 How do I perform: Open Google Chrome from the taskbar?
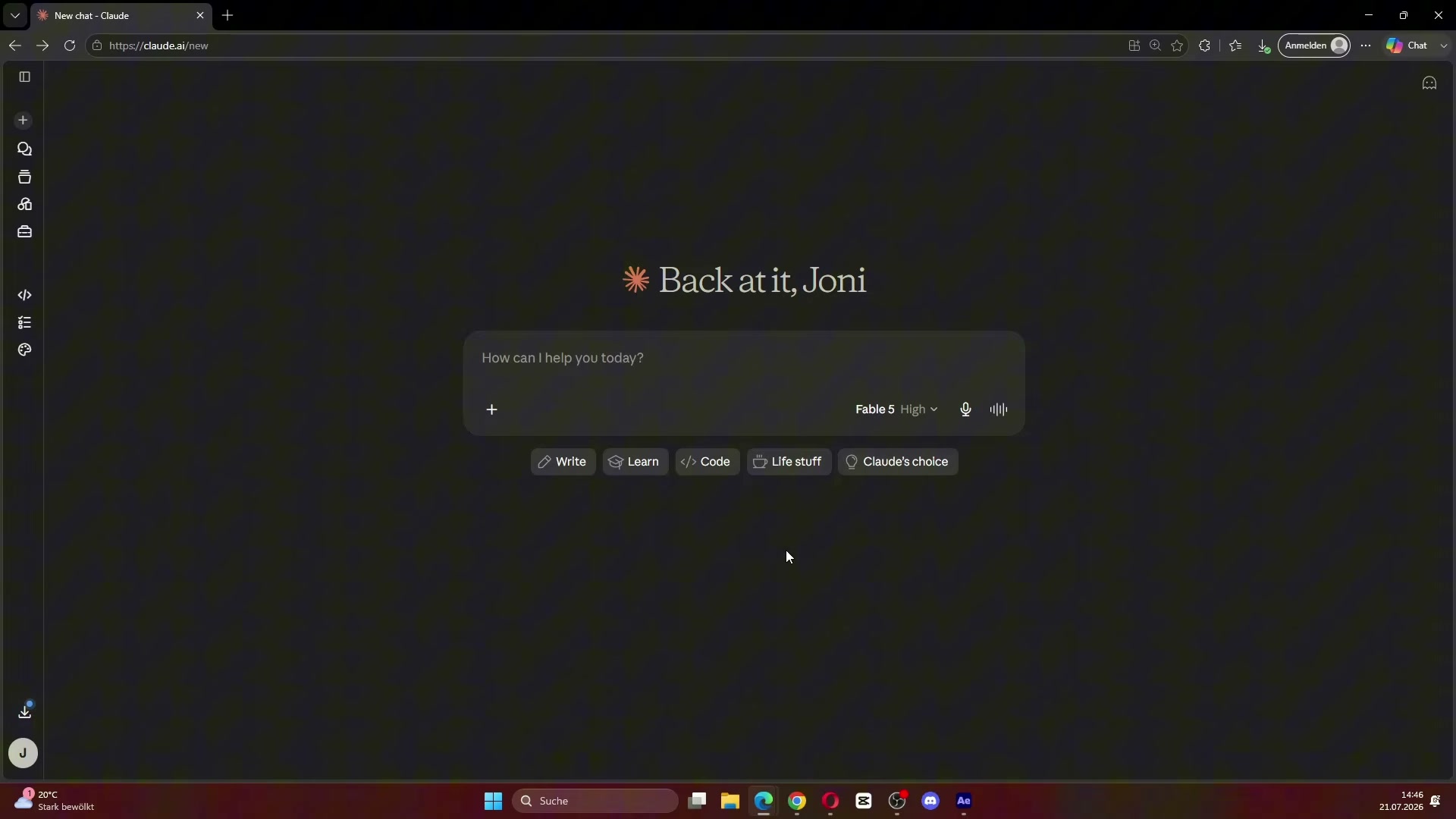point(797,801)
